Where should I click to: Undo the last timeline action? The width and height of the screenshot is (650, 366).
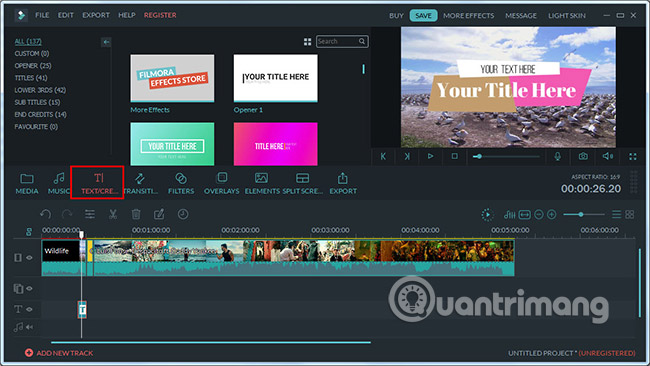coord(46,214)
